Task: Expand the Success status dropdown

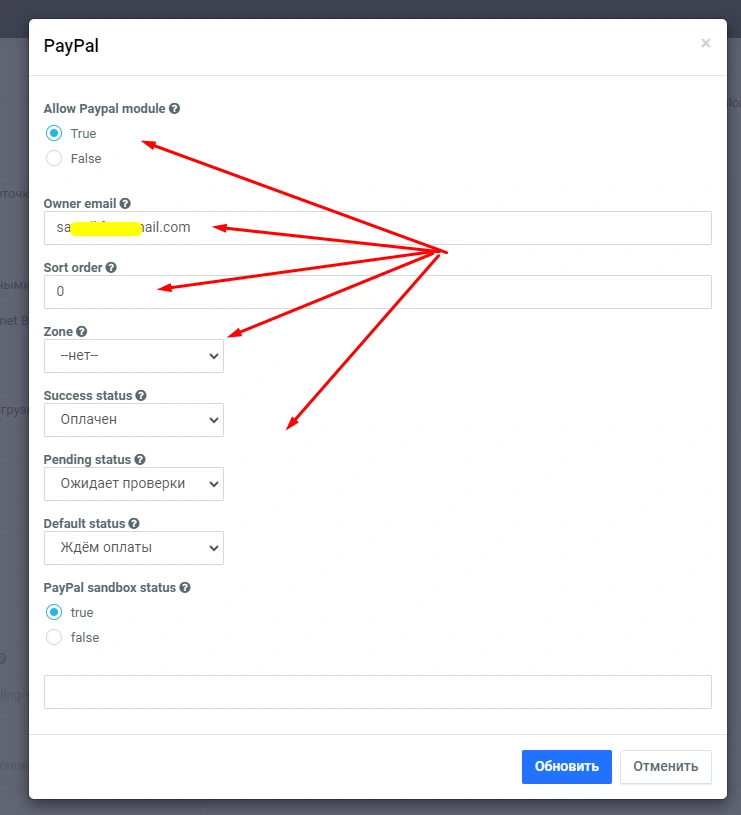Action: click(134, 420)
